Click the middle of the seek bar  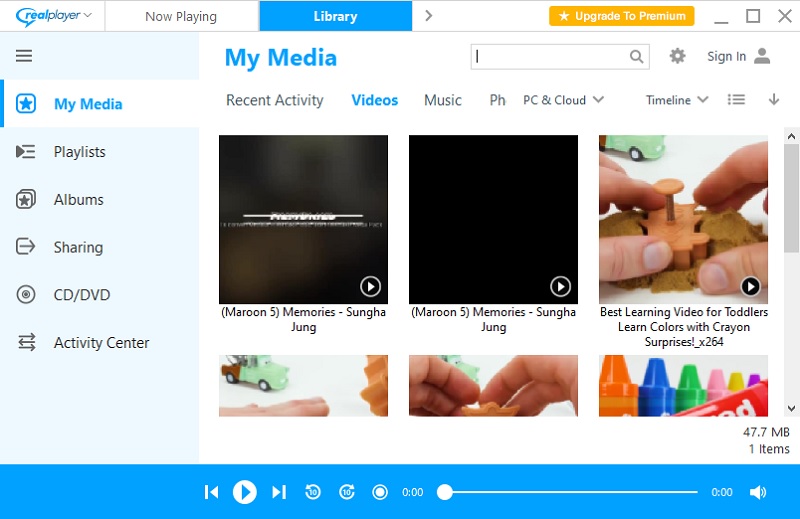[x=567, y=492]
